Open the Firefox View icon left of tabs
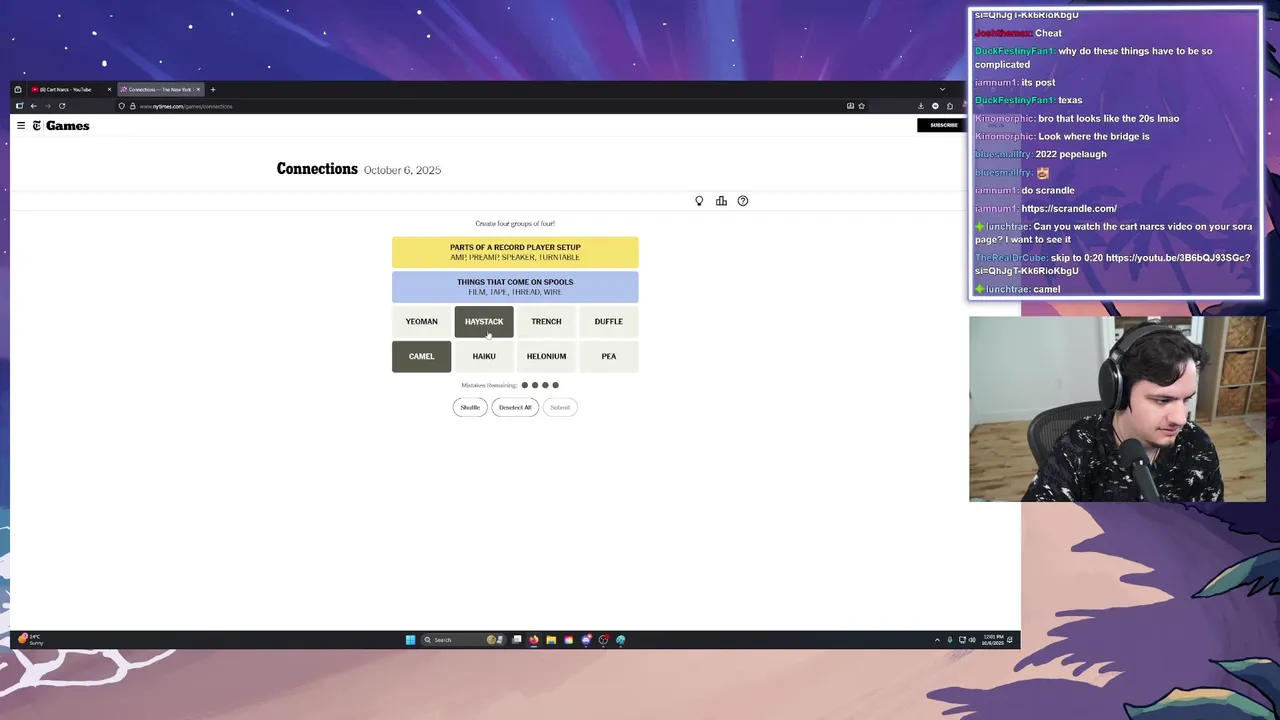This screenshot has height=720, width=1280. tap(17, 90)
